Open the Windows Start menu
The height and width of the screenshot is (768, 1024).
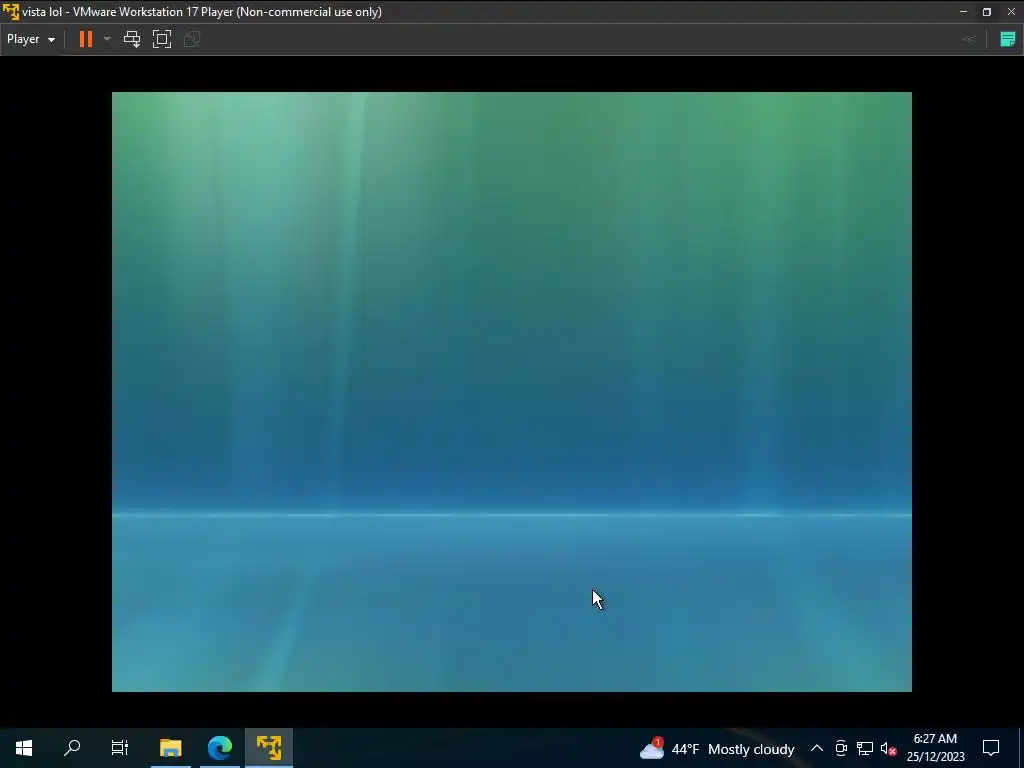point(24,748)
